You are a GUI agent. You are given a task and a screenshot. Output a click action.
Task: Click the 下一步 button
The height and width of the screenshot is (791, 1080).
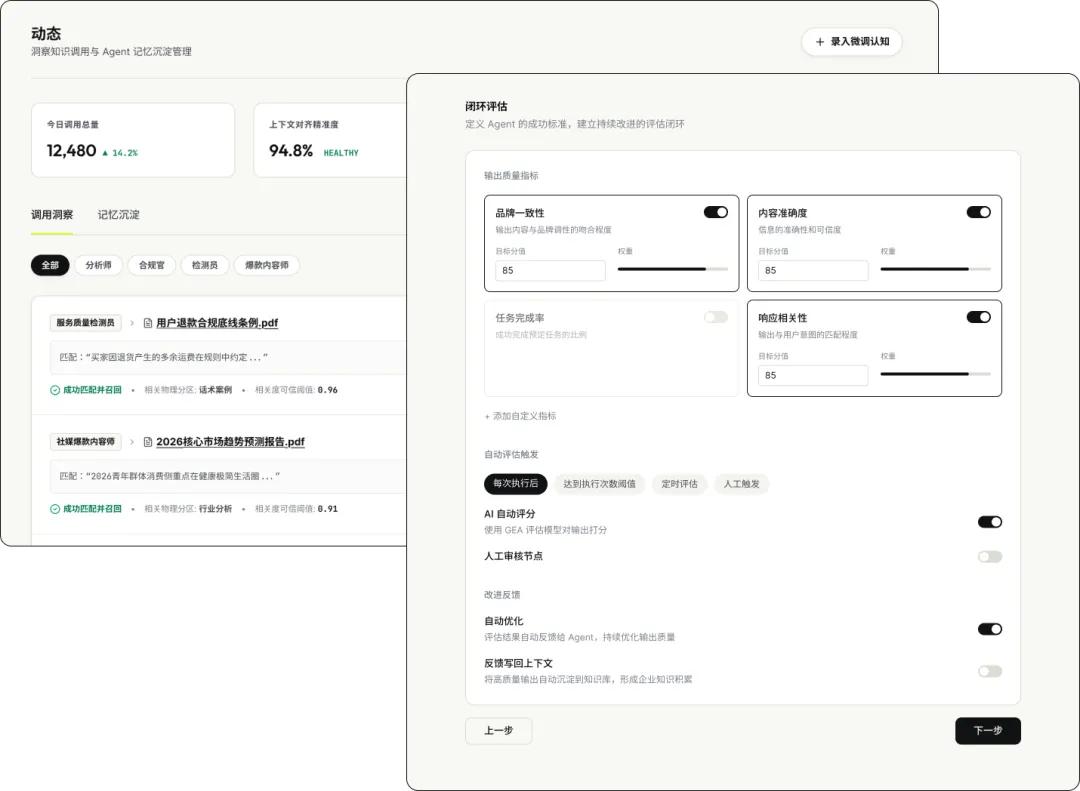[988, 731]
